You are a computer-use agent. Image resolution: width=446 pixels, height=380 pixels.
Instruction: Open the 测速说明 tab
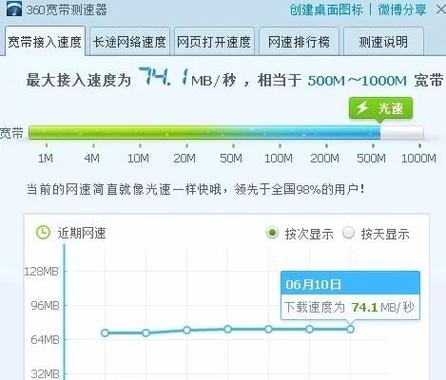[x=383, y=42]
